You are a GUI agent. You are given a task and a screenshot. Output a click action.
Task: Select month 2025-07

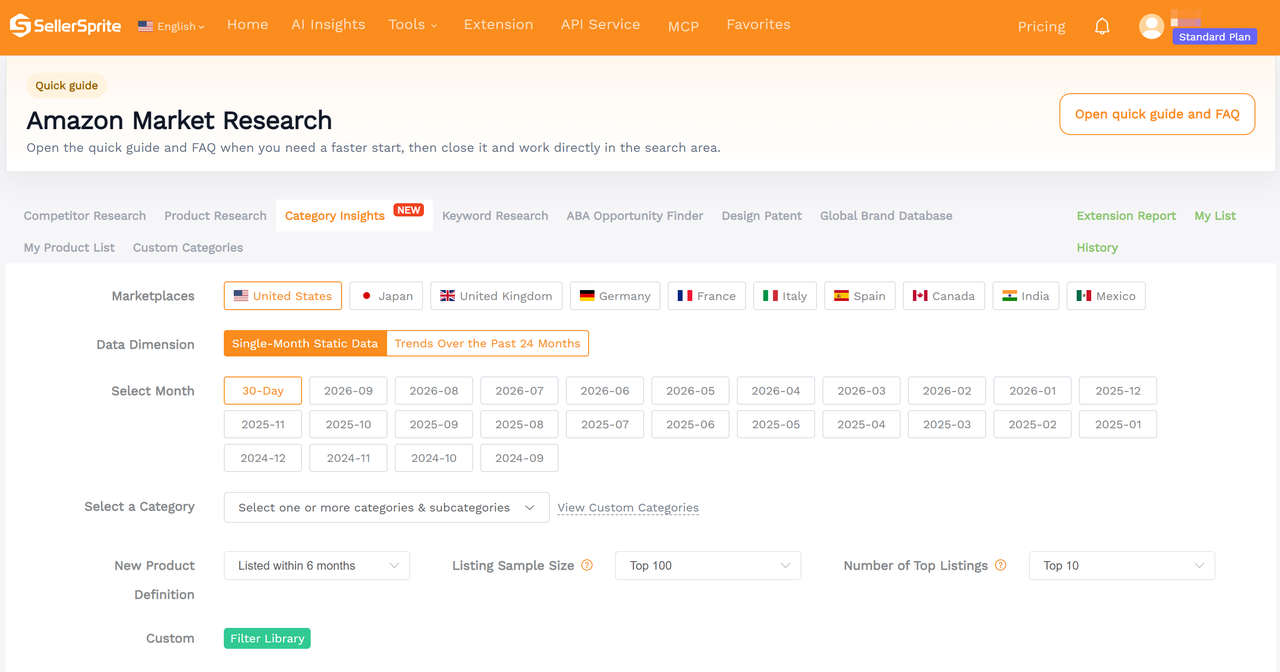pyautogui.click(x=605, y=425)
